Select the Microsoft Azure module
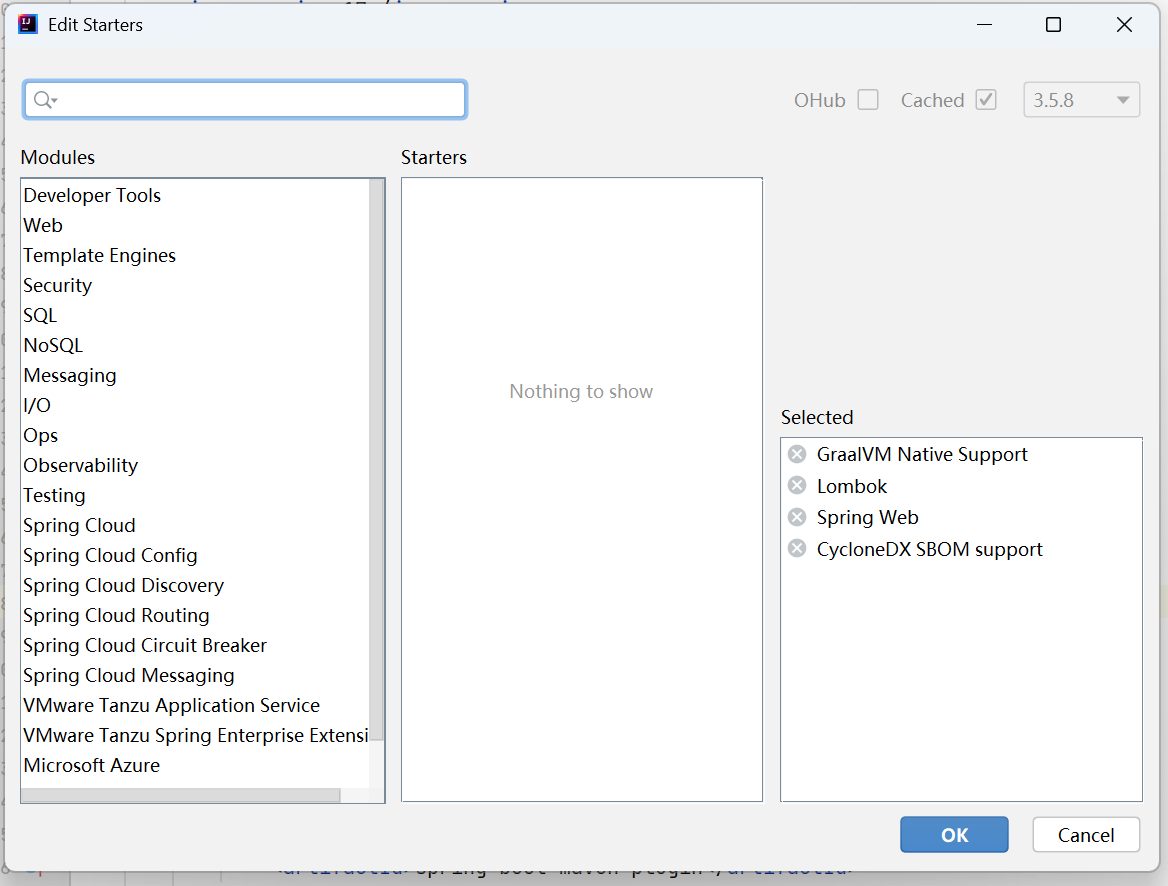Viewport: 1168px width, 886px height. 196,765
